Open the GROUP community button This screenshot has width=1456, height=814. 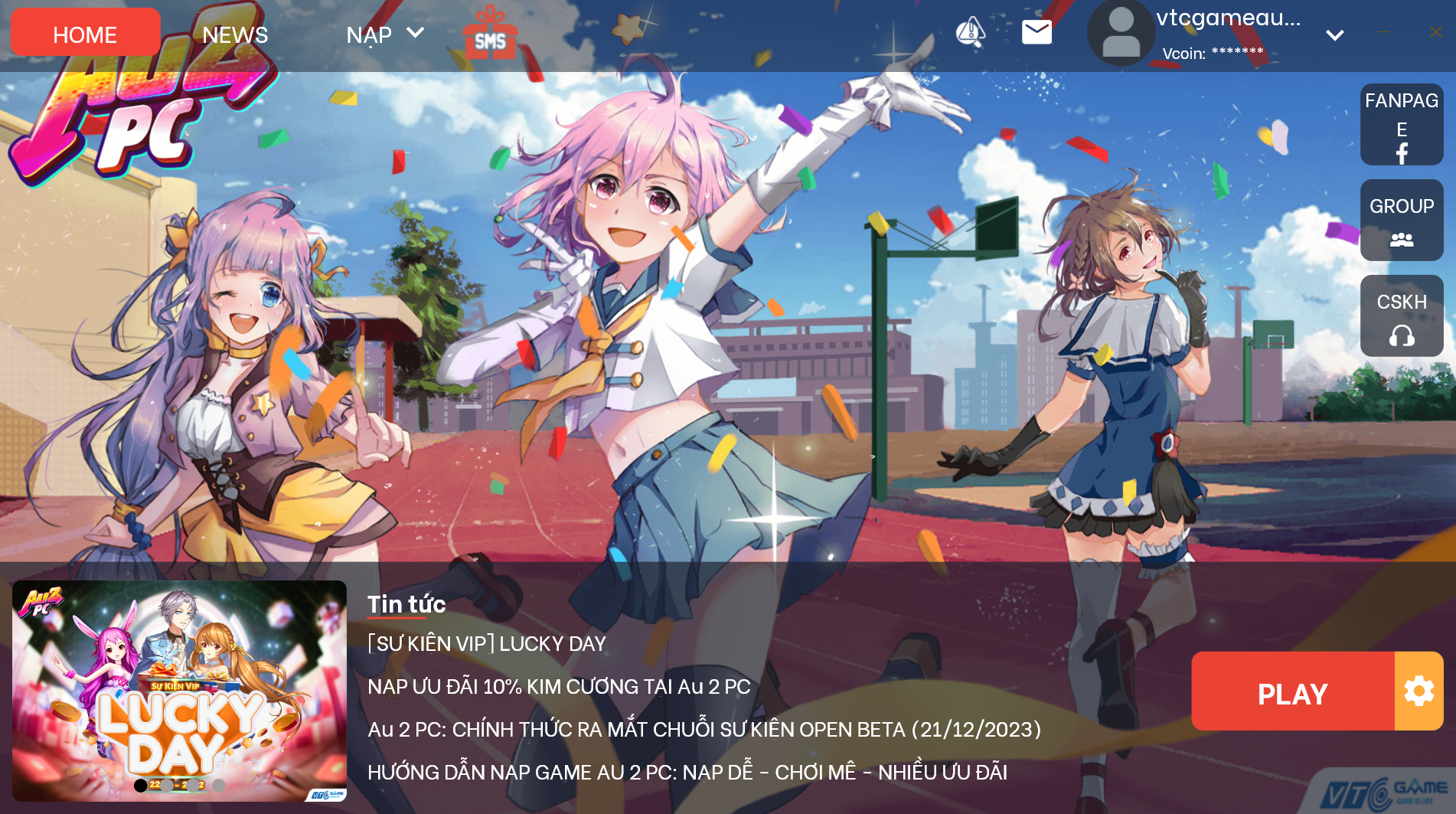click(x=1402, y=220)
